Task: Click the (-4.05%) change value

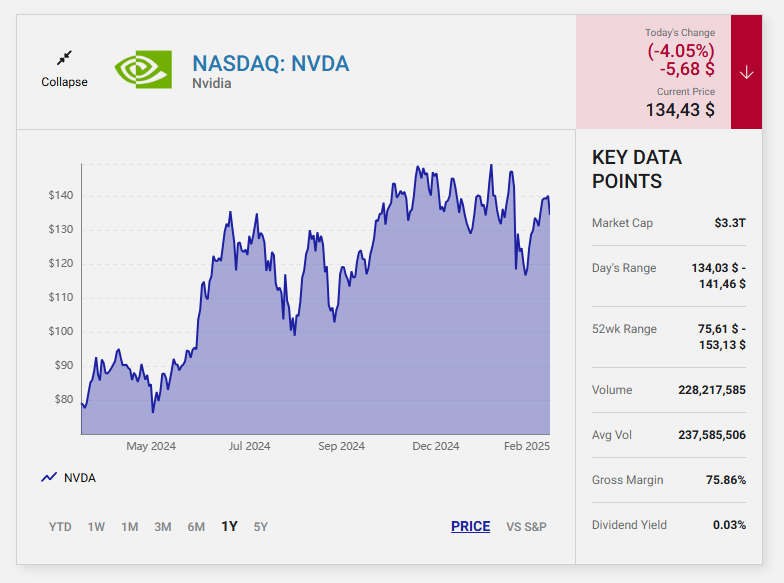Action: click(680, 50)
